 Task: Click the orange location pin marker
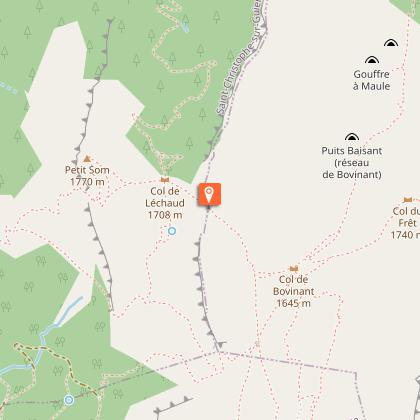209,194
